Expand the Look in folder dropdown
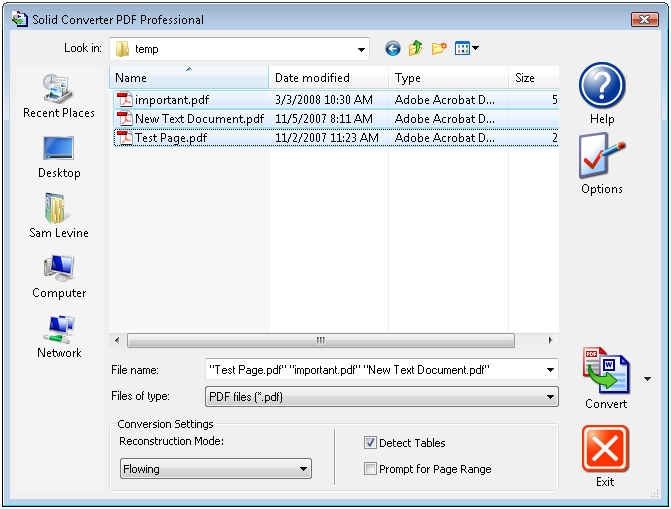This screenshot has height=509, width=671. tap(362, 49)
